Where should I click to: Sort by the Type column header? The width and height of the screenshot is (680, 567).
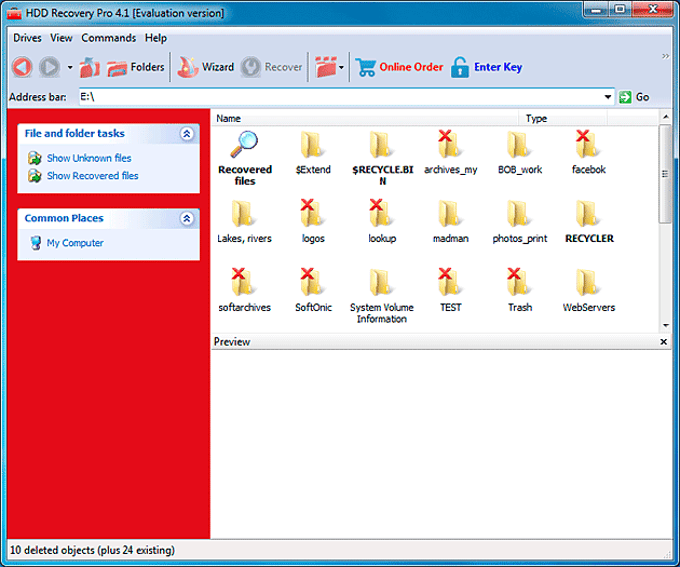click(x=563, y=118)
